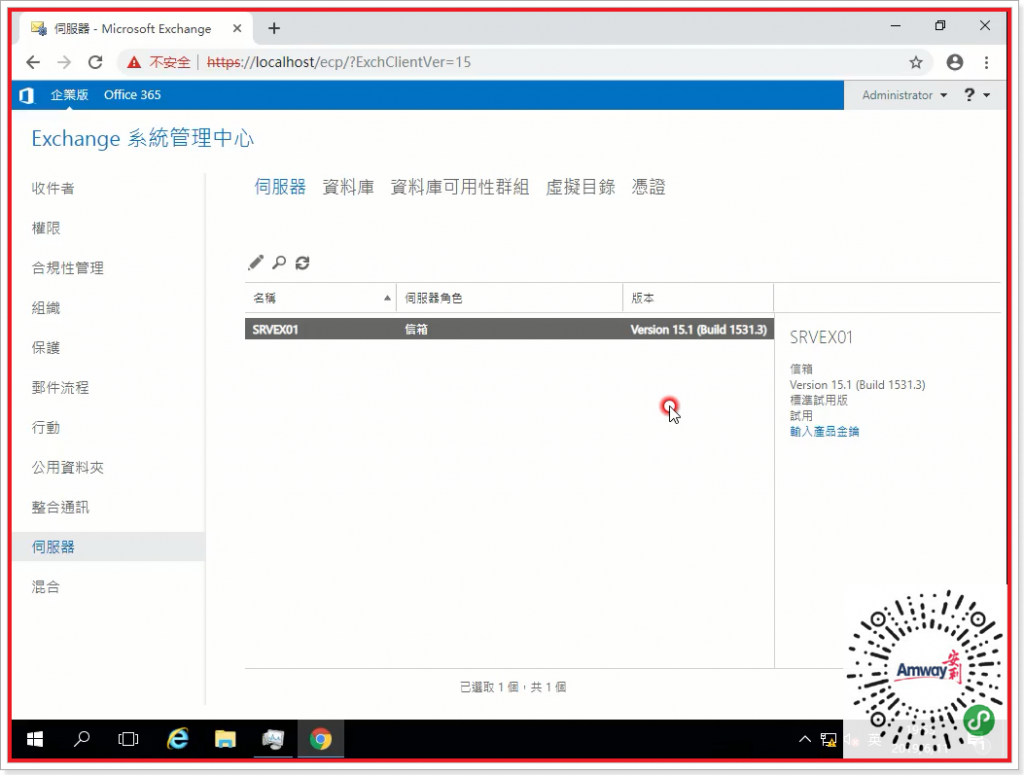Click the Office logo in the top banner
This screenshot has height=775, width=1024.
coord(26,95)
